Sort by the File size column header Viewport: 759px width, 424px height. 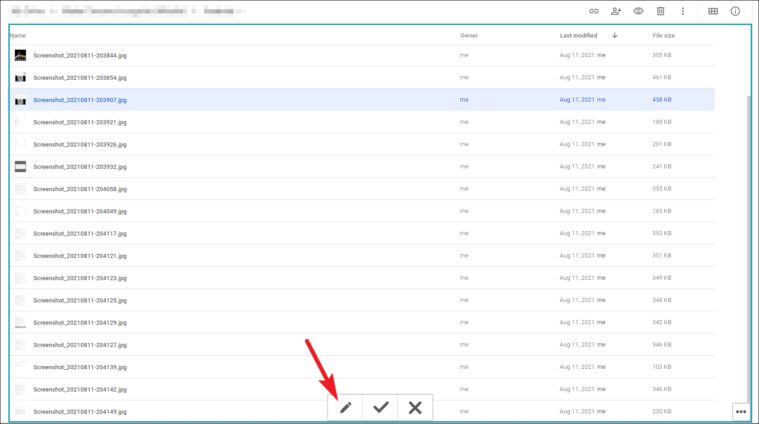664,35
